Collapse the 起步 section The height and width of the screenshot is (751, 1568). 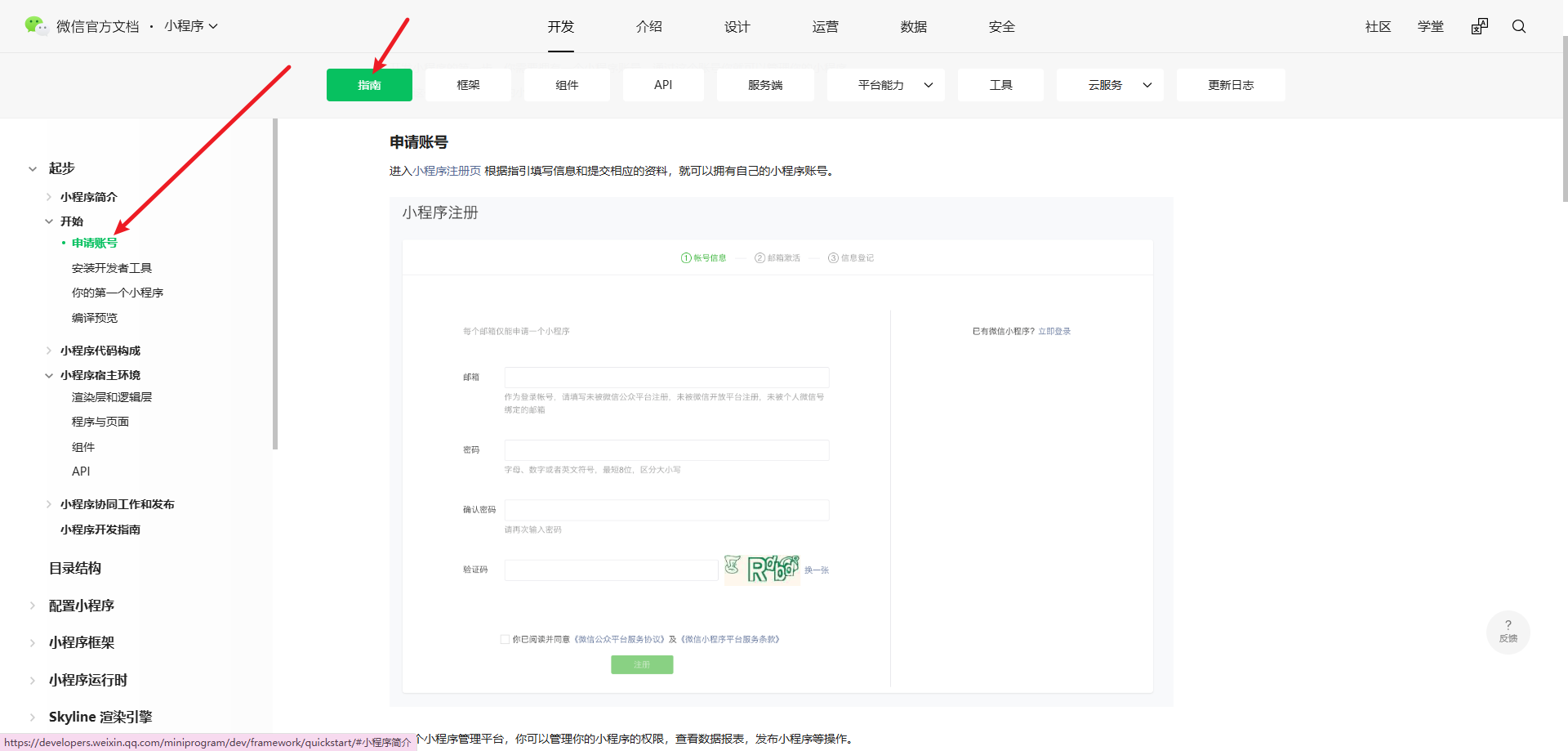(x=33, y=168)
